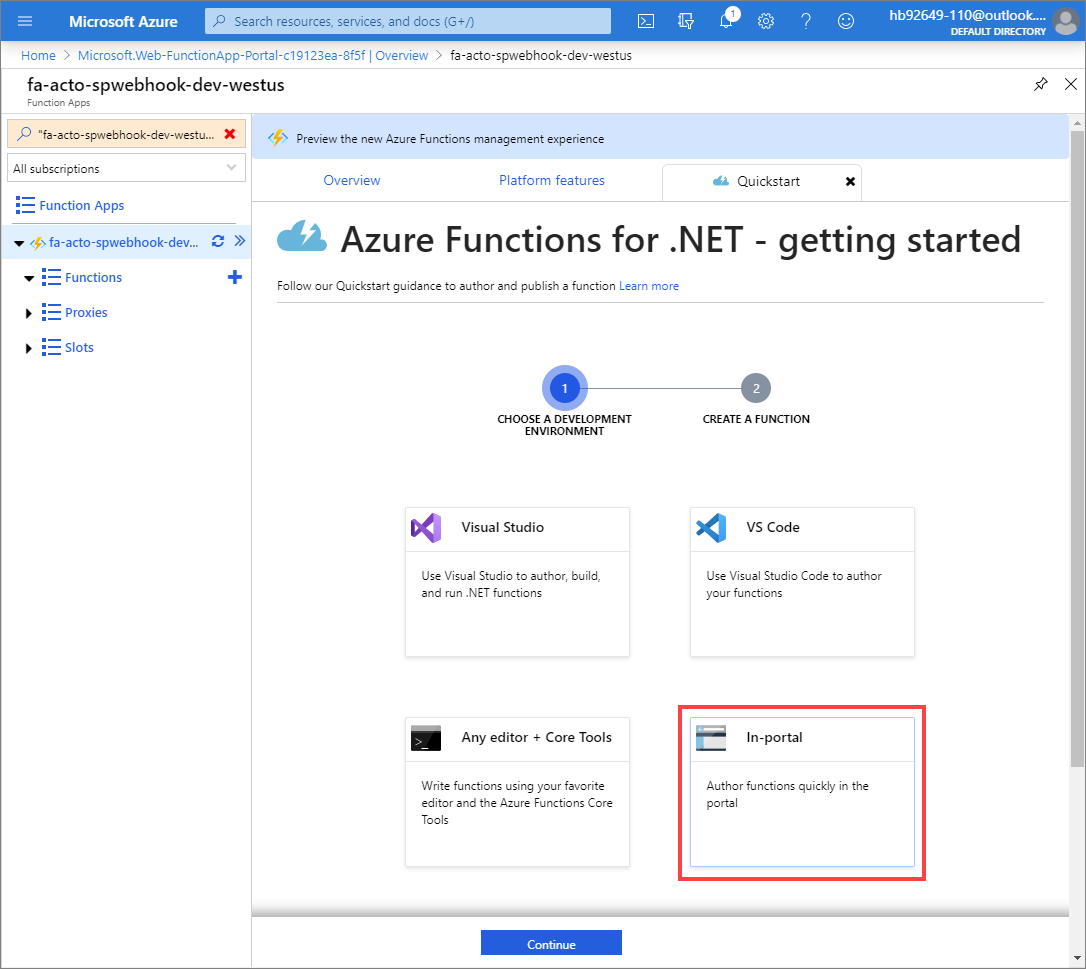Select the Functions item in tree
The height and width of the screenshot is (969, 1086).
point(94,277)
